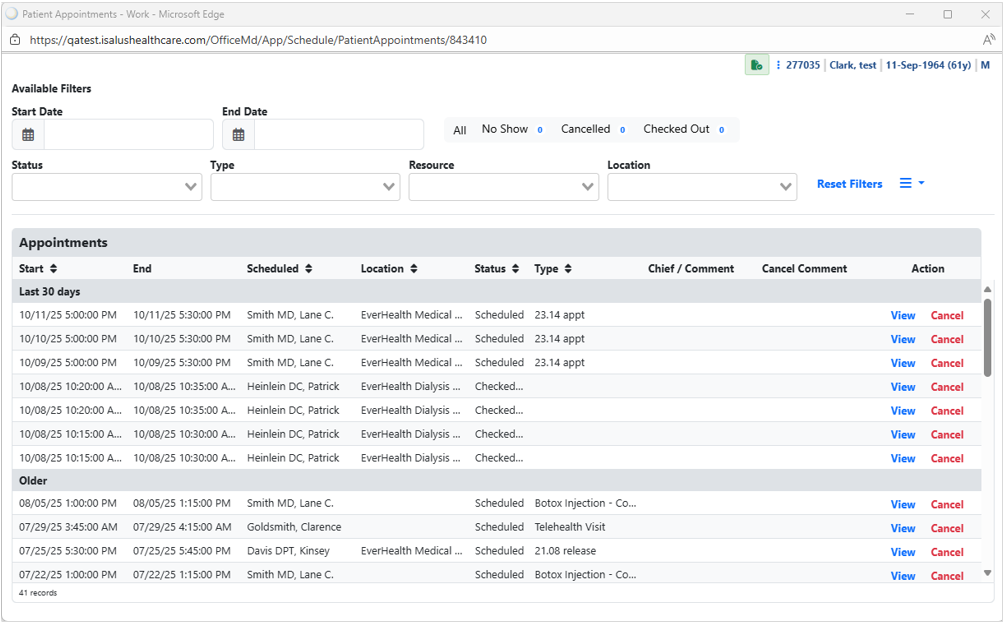
Task: Select the No Show filter tab
Action: coord(505,130)
